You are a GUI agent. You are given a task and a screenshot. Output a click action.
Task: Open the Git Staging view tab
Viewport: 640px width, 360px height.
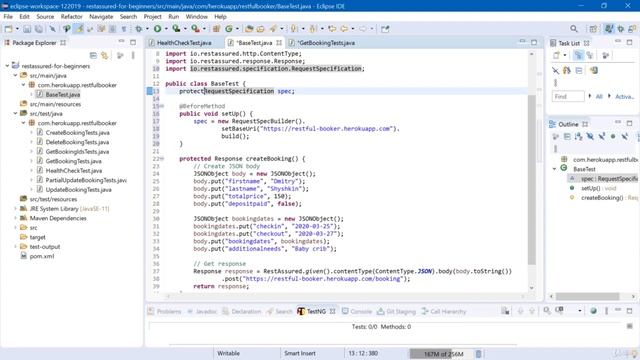(x=396, y=311)
